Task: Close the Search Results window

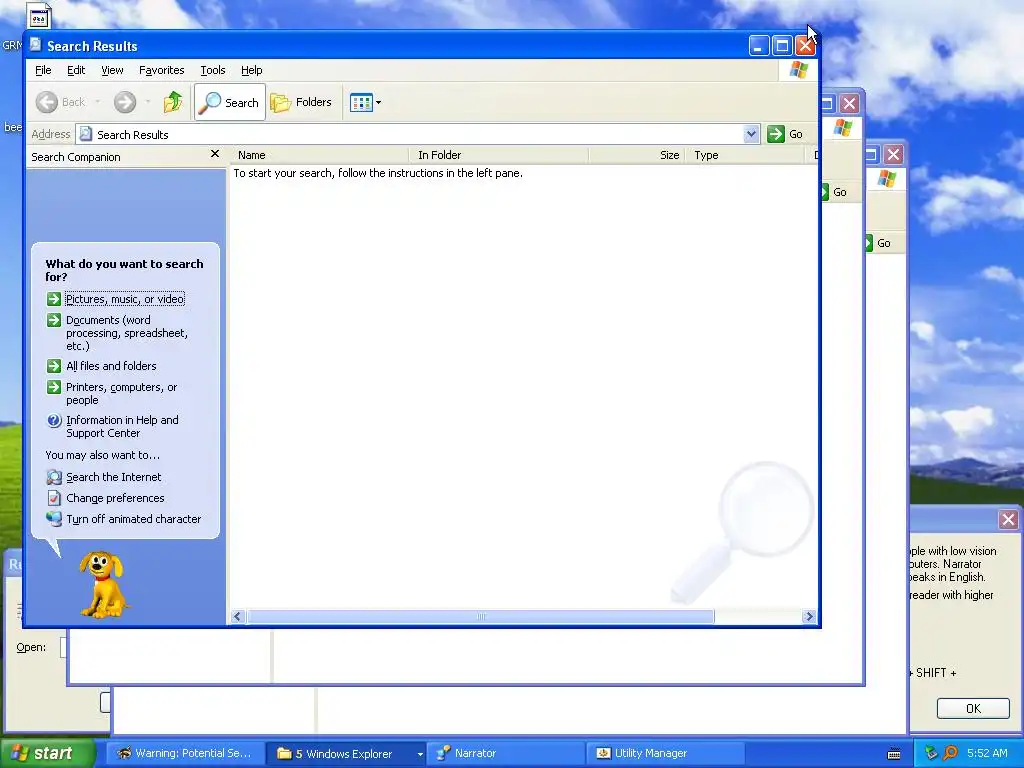Action: 805,46
